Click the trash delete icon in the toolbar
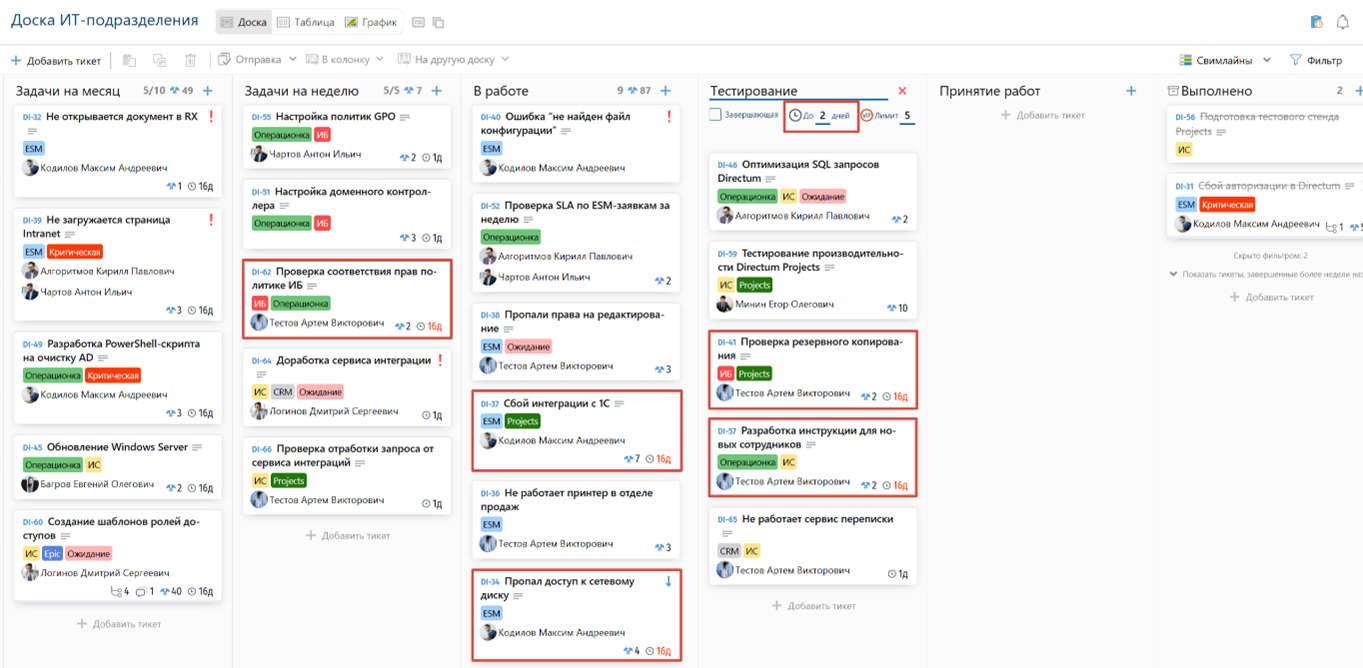This screenshot has width=1363, height=668. click(188, 59)
